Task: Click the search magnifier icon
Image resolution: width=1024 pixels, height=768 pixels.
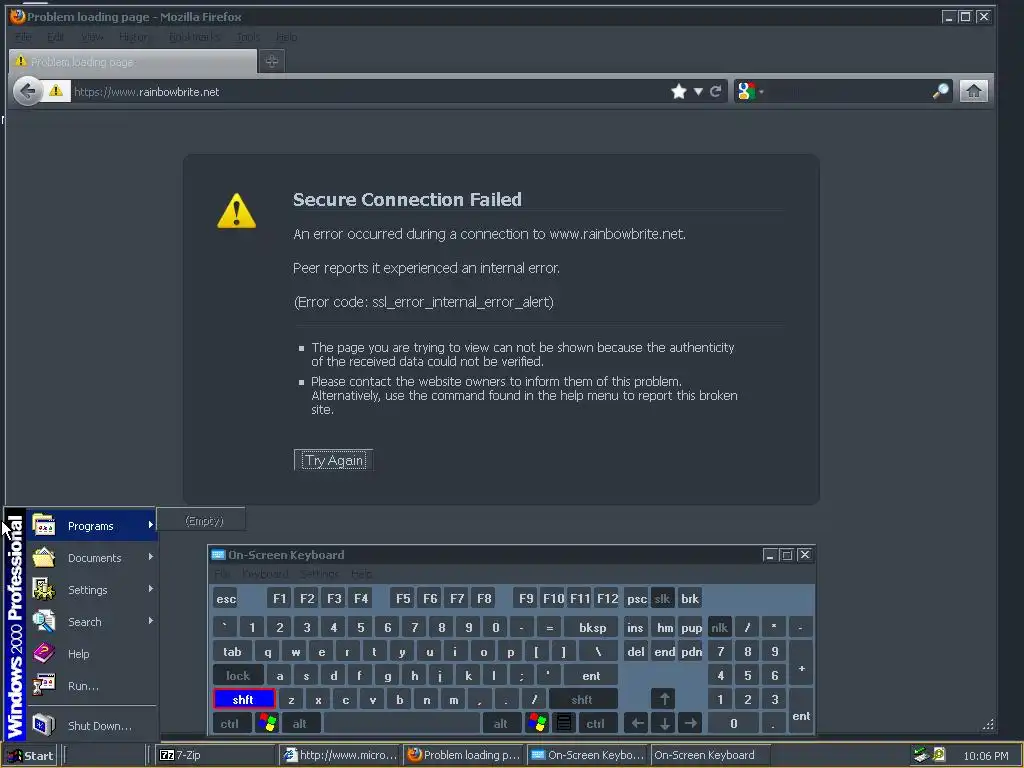Action: [940, 91]
